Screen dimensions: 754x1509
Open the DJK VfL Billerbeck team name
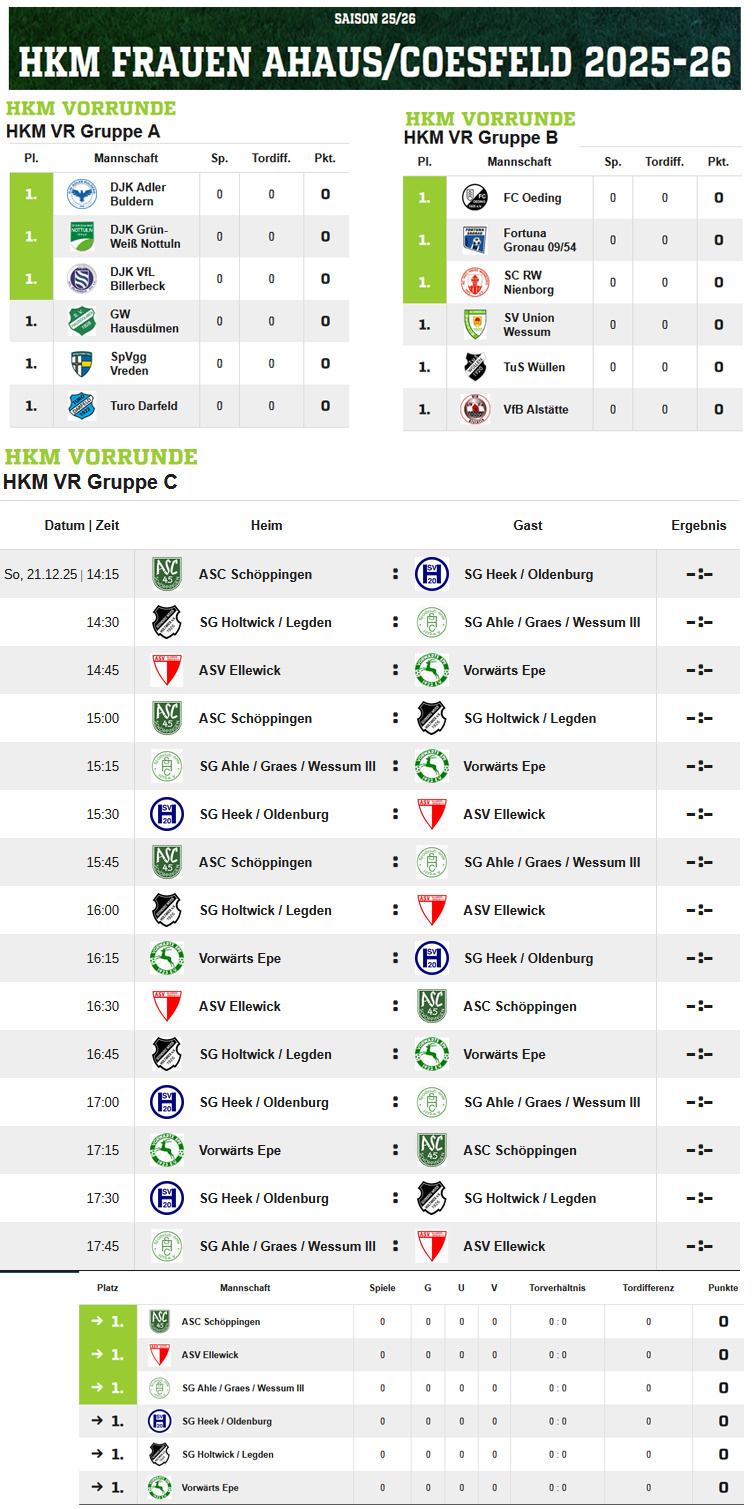[137, 278]
